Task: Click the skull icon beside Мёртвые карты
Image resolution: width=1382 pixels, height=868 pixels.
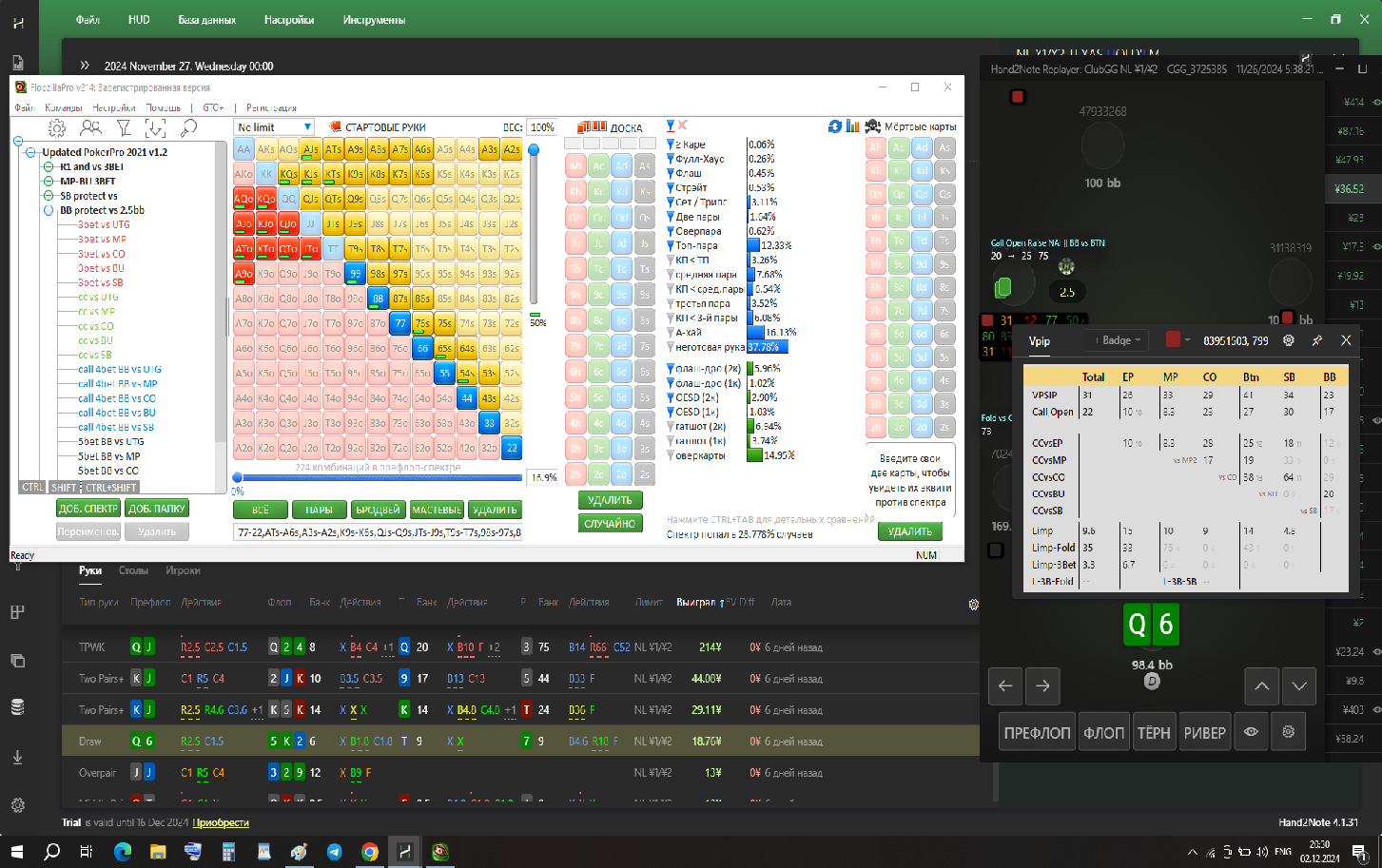Action: 872,126
